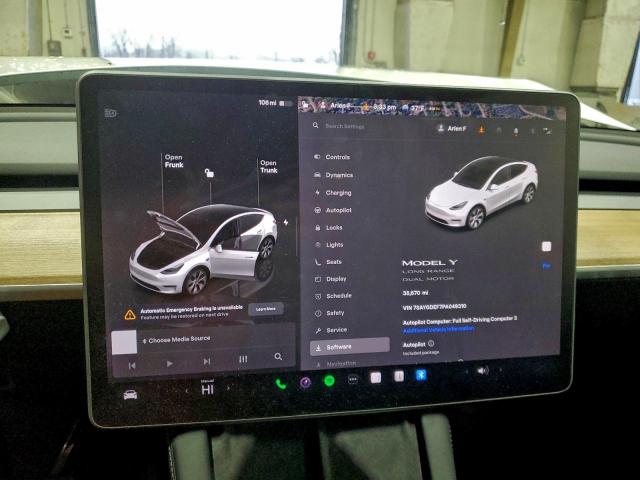Image resolution: width=640 pixels, height=480 pixels.
Task: Tap the HI temperature setting
Action: pos(207,389)
